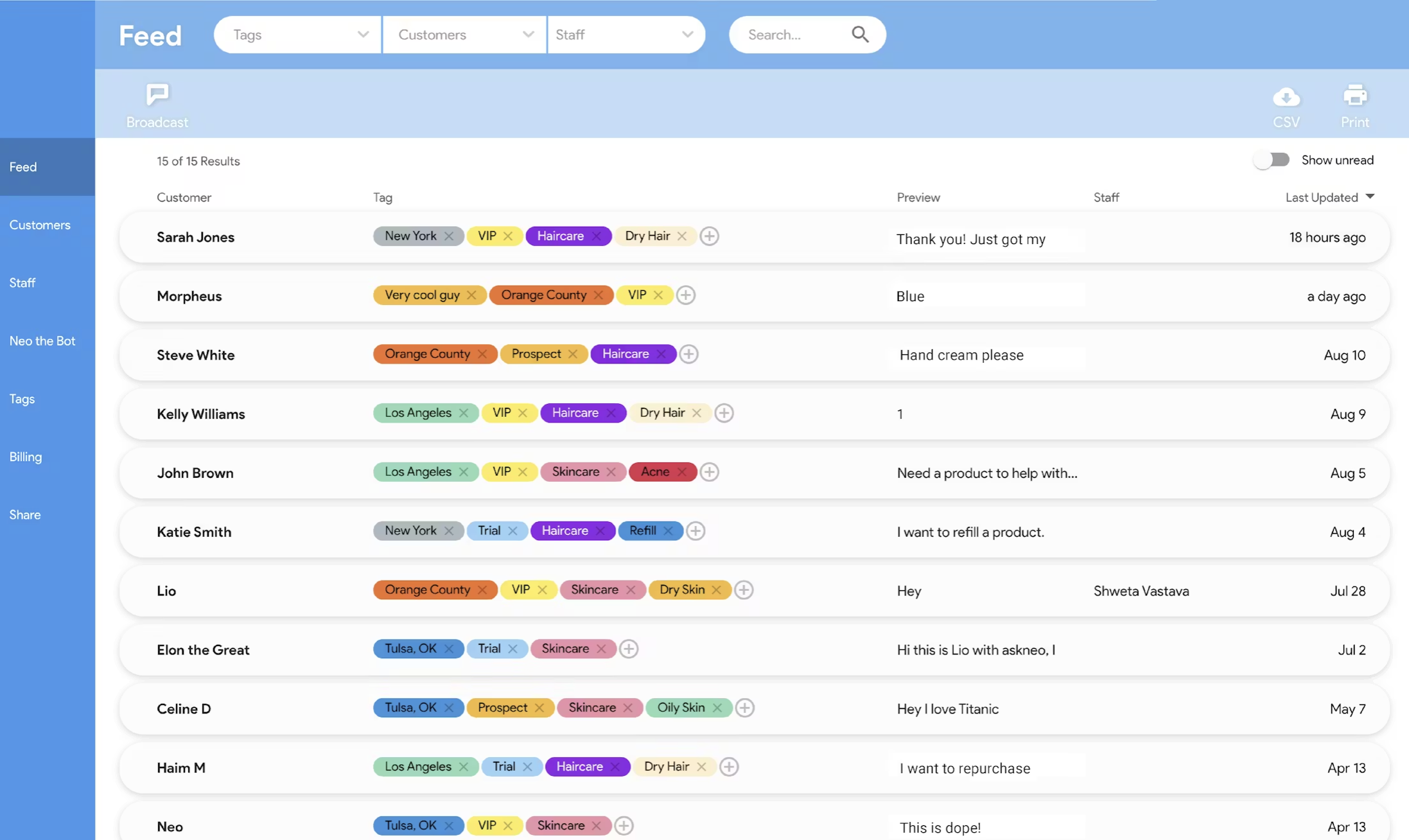This screenshot has width=1409, height=840.
Task: Remove the Trial tag from Elon the Great
Action: (x=513, y=649)
